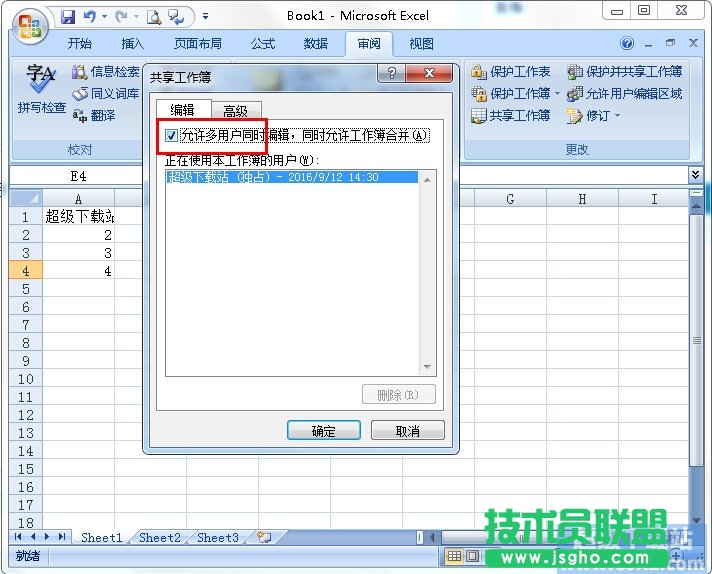Viewport: 712px width, 574px height.
Task: Click the 保护工作表 protect sheet icon
Action: tap(479, 72)
